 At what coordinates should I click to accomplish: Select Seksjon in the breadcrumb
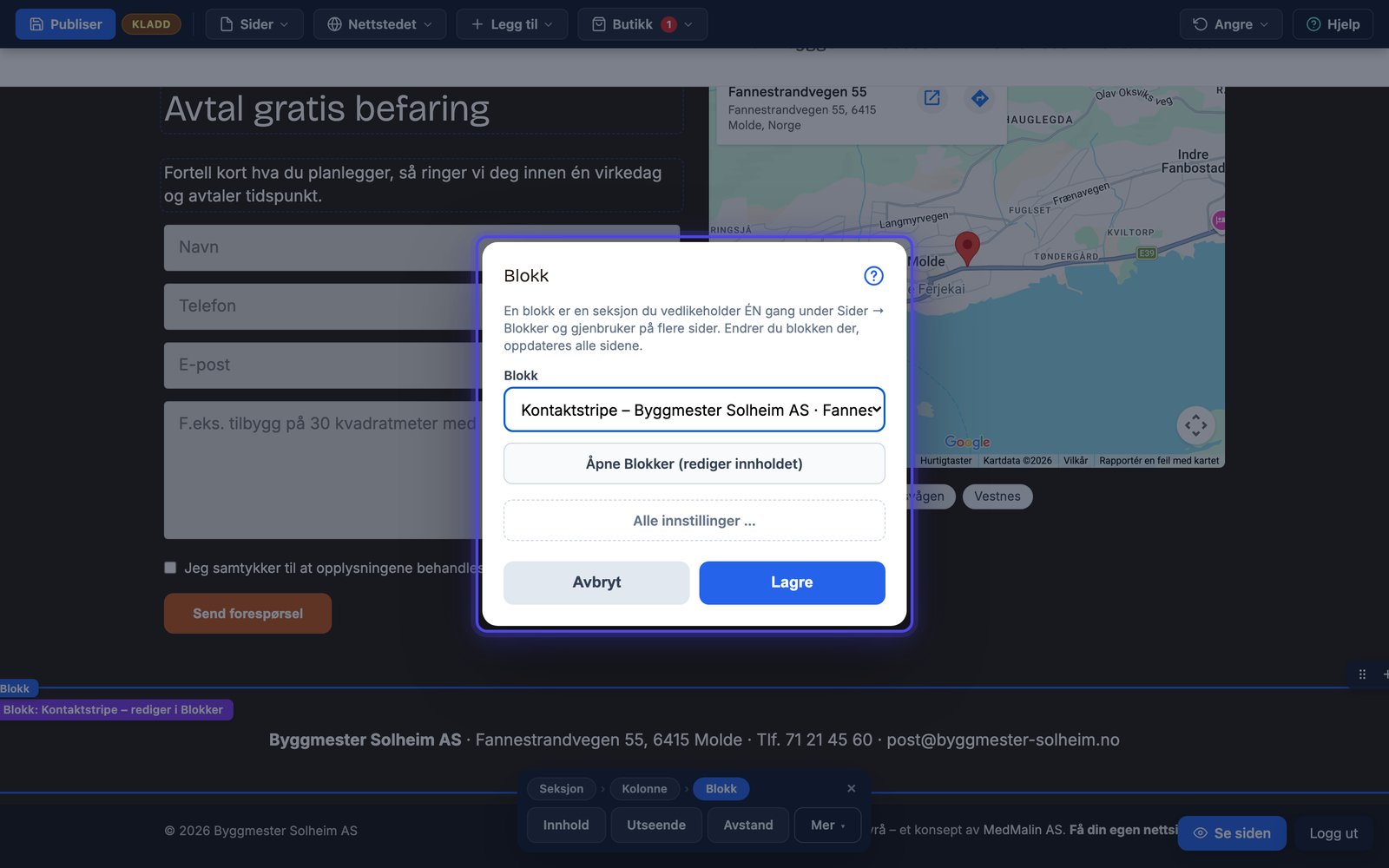(561, 789)
